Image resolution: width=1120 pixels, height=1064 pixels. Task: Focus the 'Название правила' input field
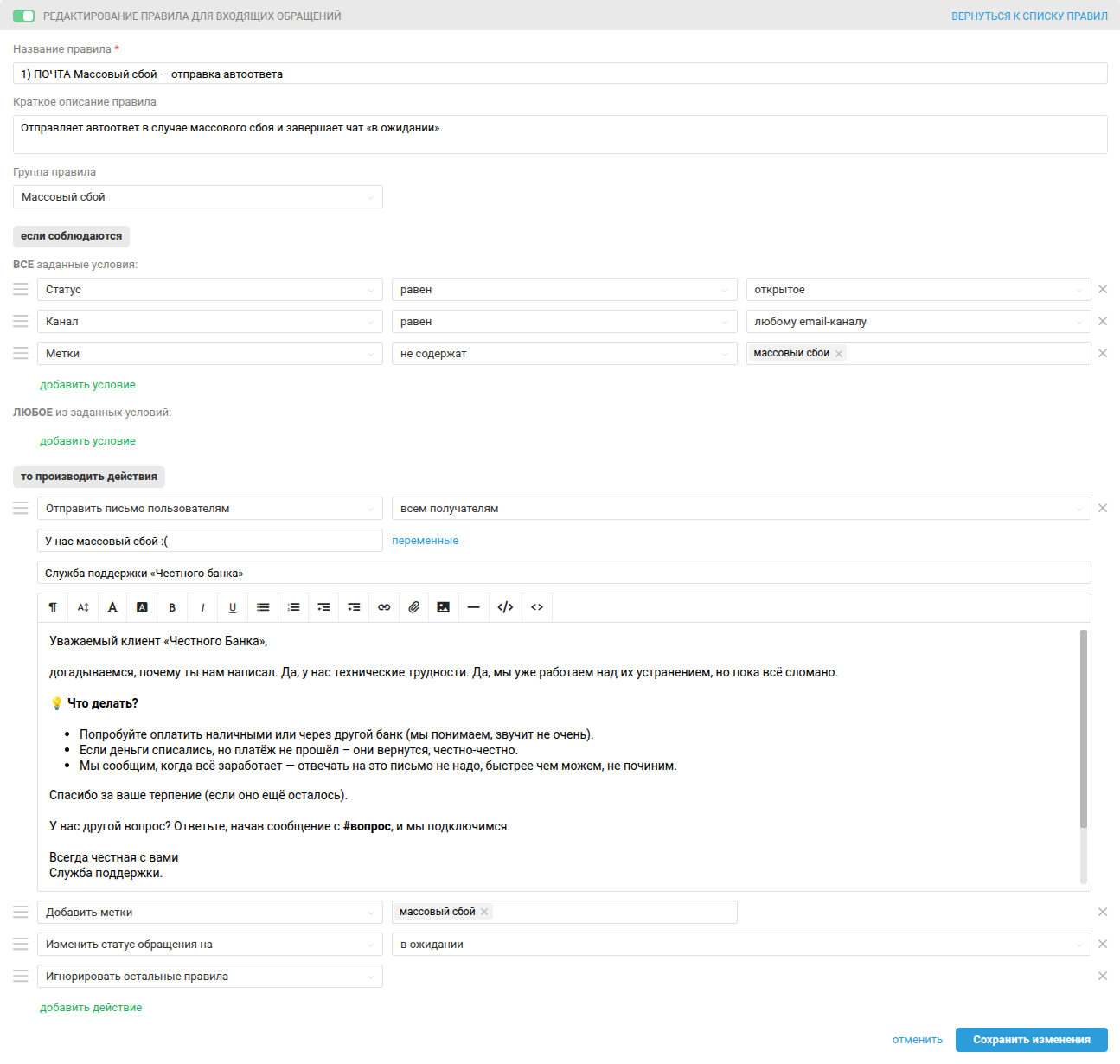[560, 74]
